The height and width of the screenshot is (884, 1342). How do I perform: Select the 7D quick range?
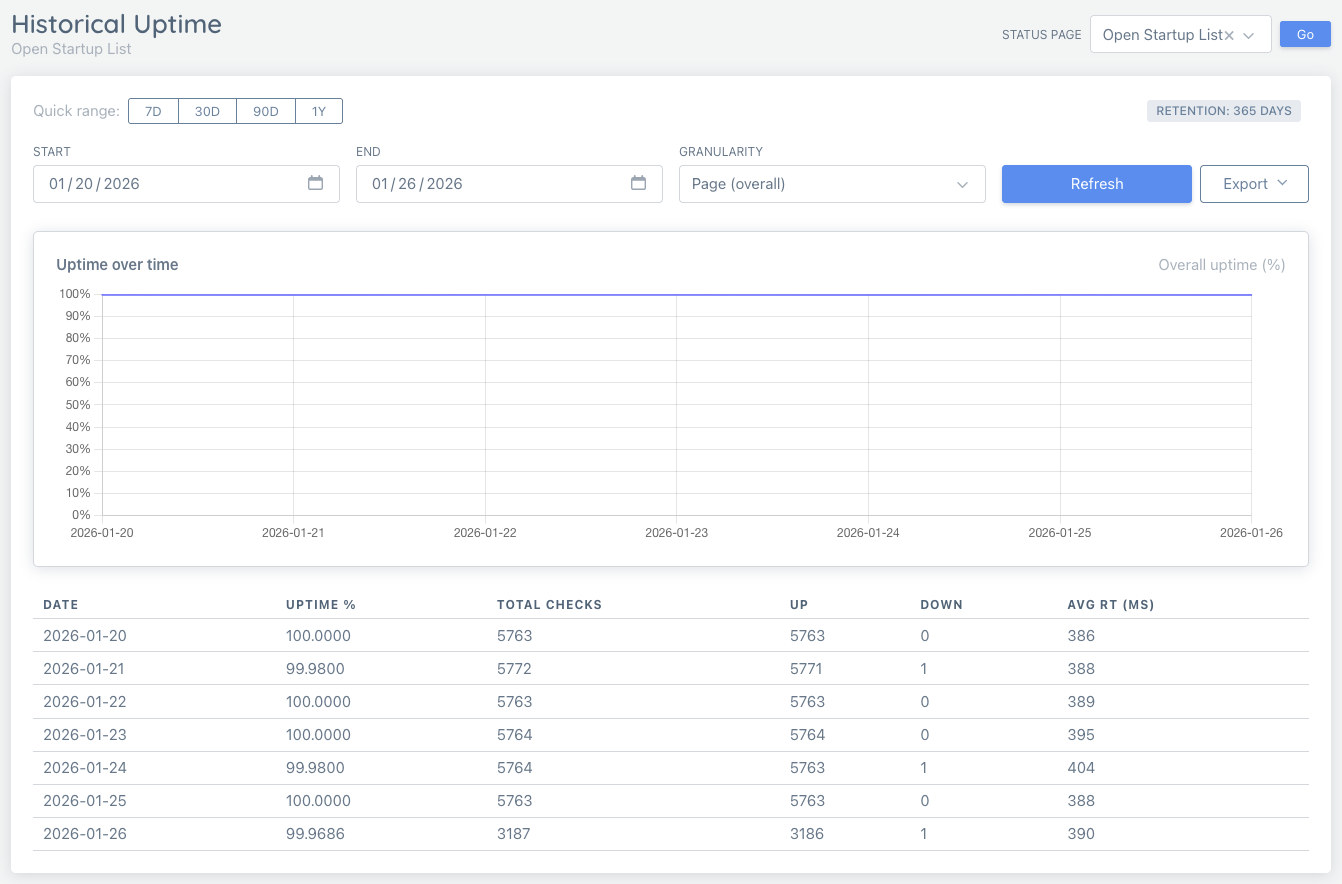coord(153,111)
